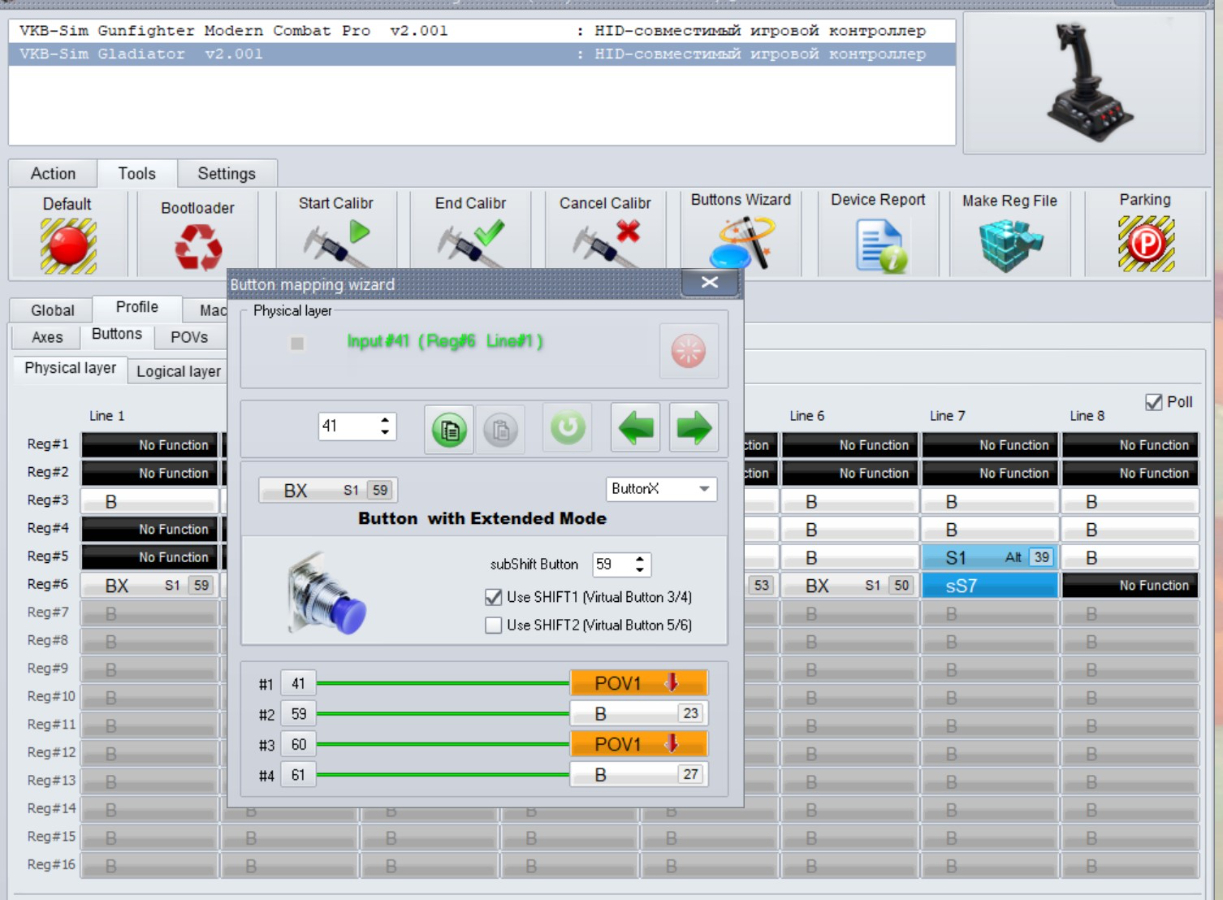Click the green circular refresh icon

pos(567,429)
